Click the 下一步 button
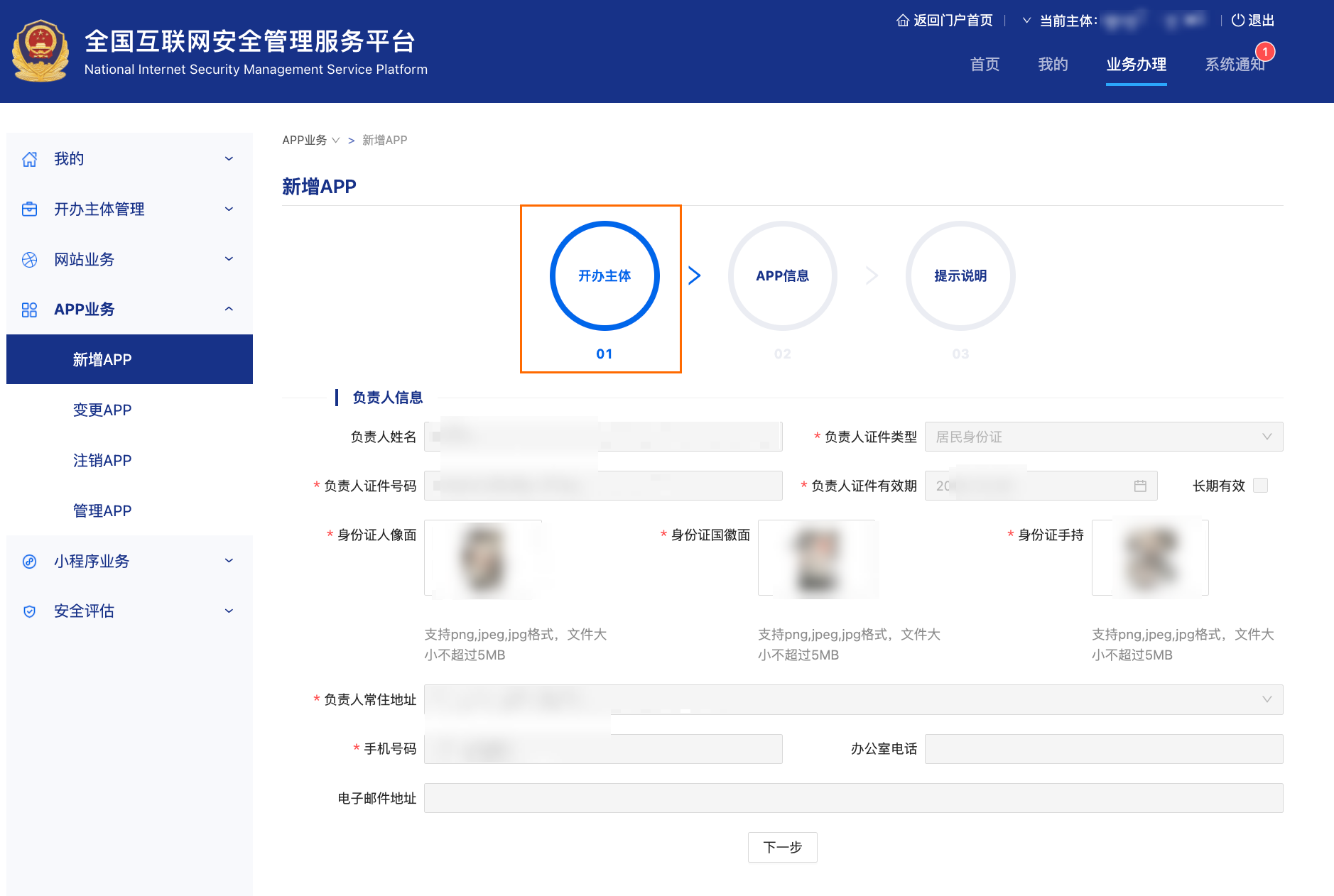1334x896 pixels. (782, 847)
